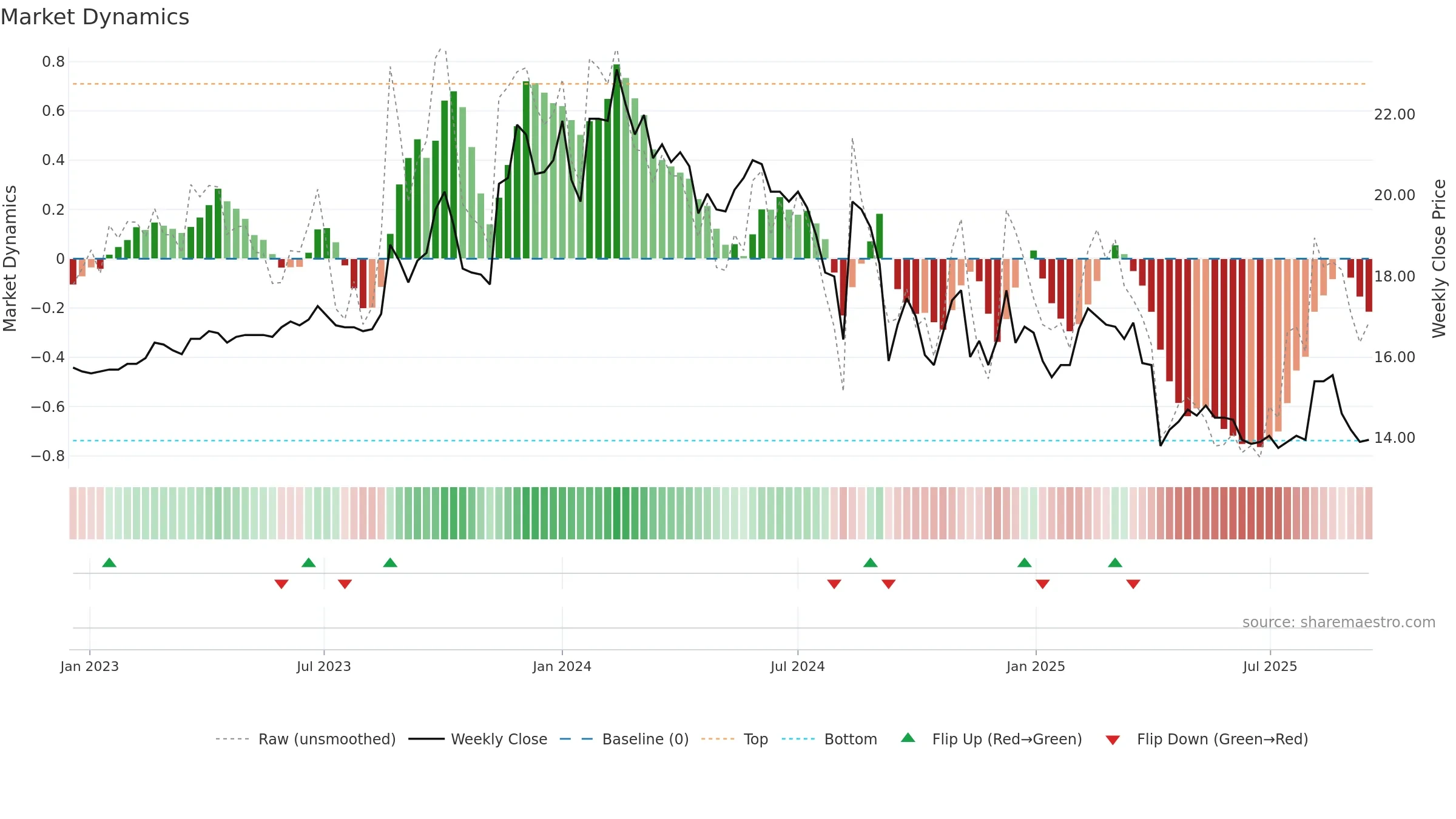The image size is (1456, 819).
Task: Click the green flip-up marker just before Jul 2023
Action: (309, 562)
